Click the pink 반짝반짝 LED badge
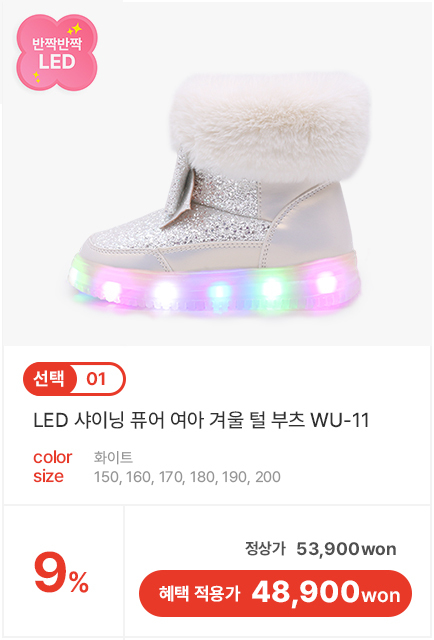 coord(57,53)
